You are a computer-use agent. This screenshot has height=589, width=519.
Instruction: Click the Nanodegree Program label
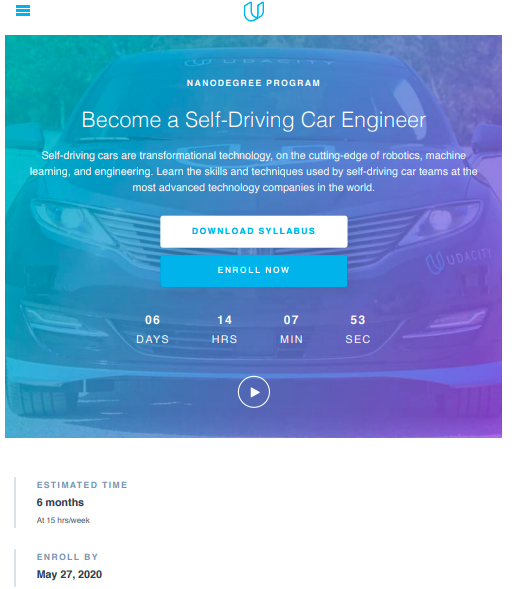coord(254,83)
